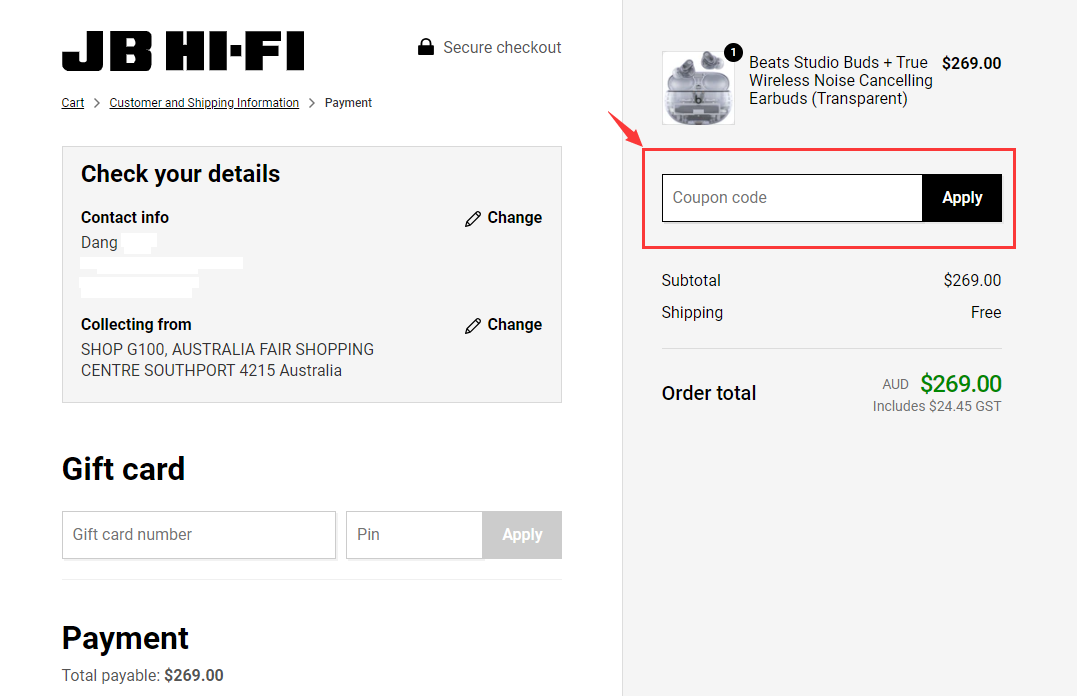The image size is (1077, 696).
Task: Focus the Coupon code field
Action: pyautogui.click(x=792, y=198)
